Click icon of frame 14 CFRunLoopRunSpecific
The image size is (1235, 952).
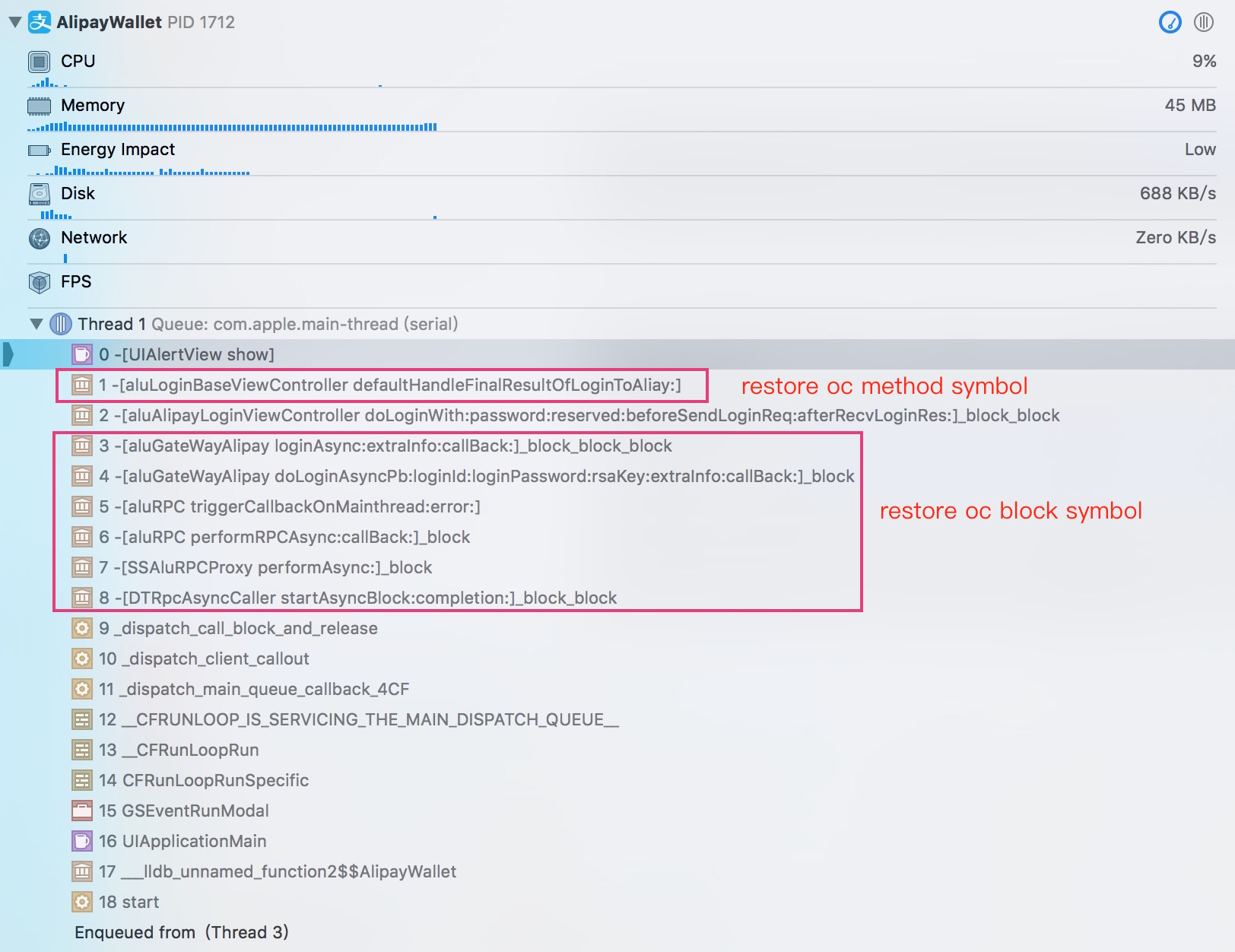82,780
